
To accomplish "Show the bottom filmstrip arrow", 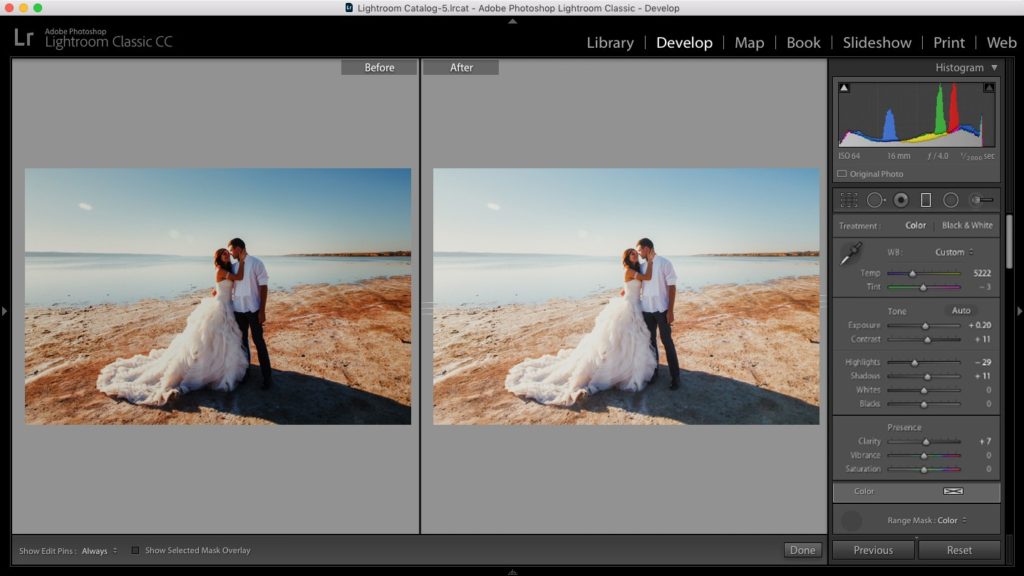I will pos(513,572).
